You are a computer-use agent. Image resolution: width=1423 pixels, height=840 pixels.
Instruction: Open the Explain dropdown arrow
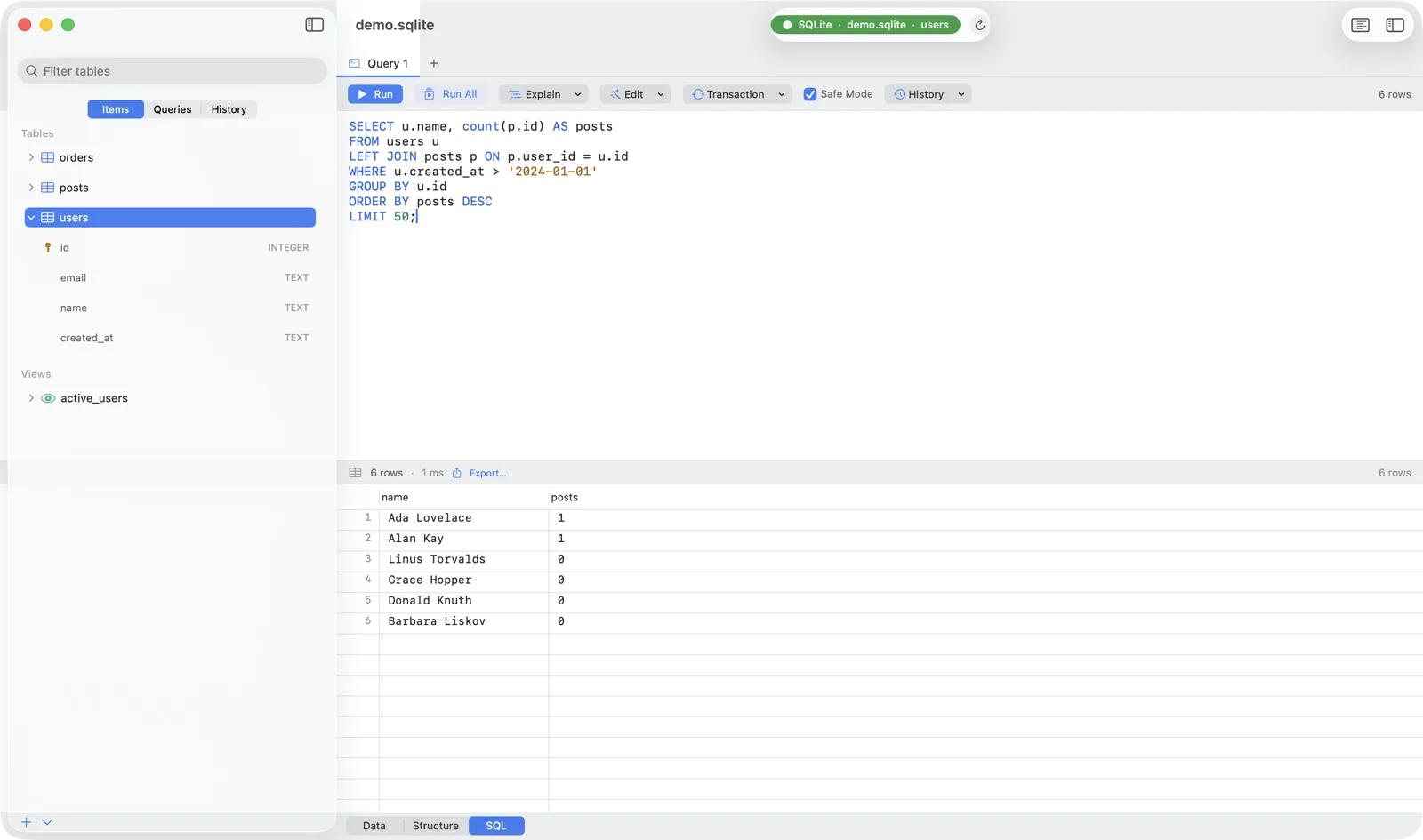coord(578,94)
